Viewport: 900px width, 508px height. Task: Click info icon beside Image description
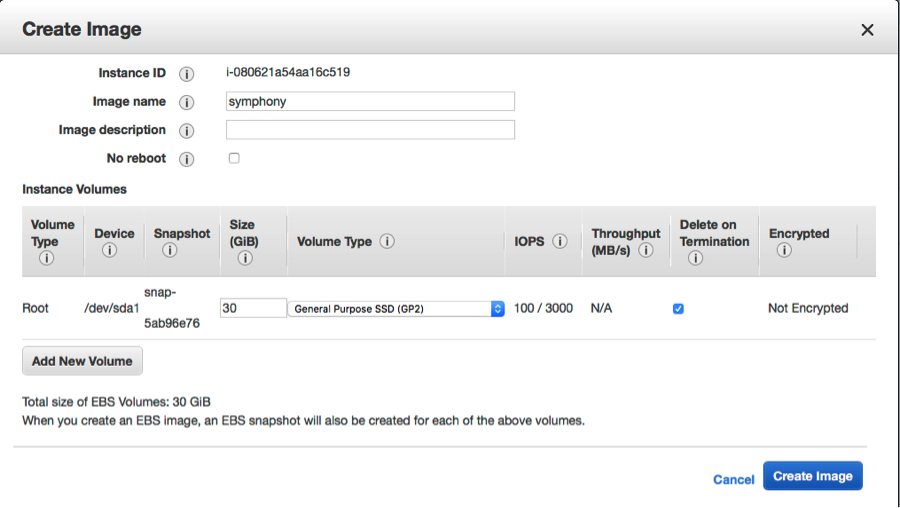186,131
